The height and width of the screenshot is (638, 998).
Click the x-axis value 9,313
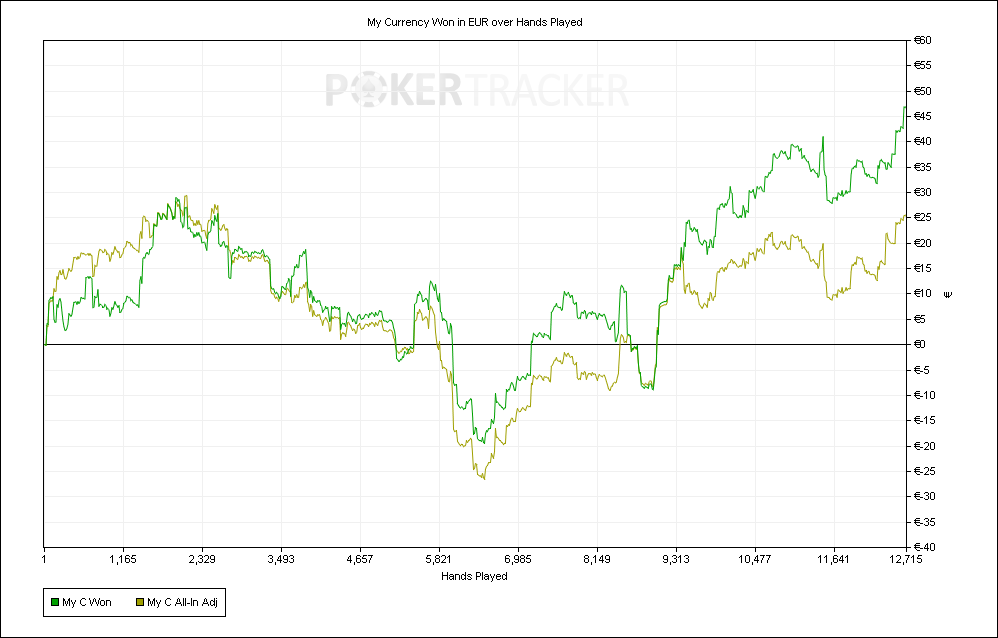675,560
